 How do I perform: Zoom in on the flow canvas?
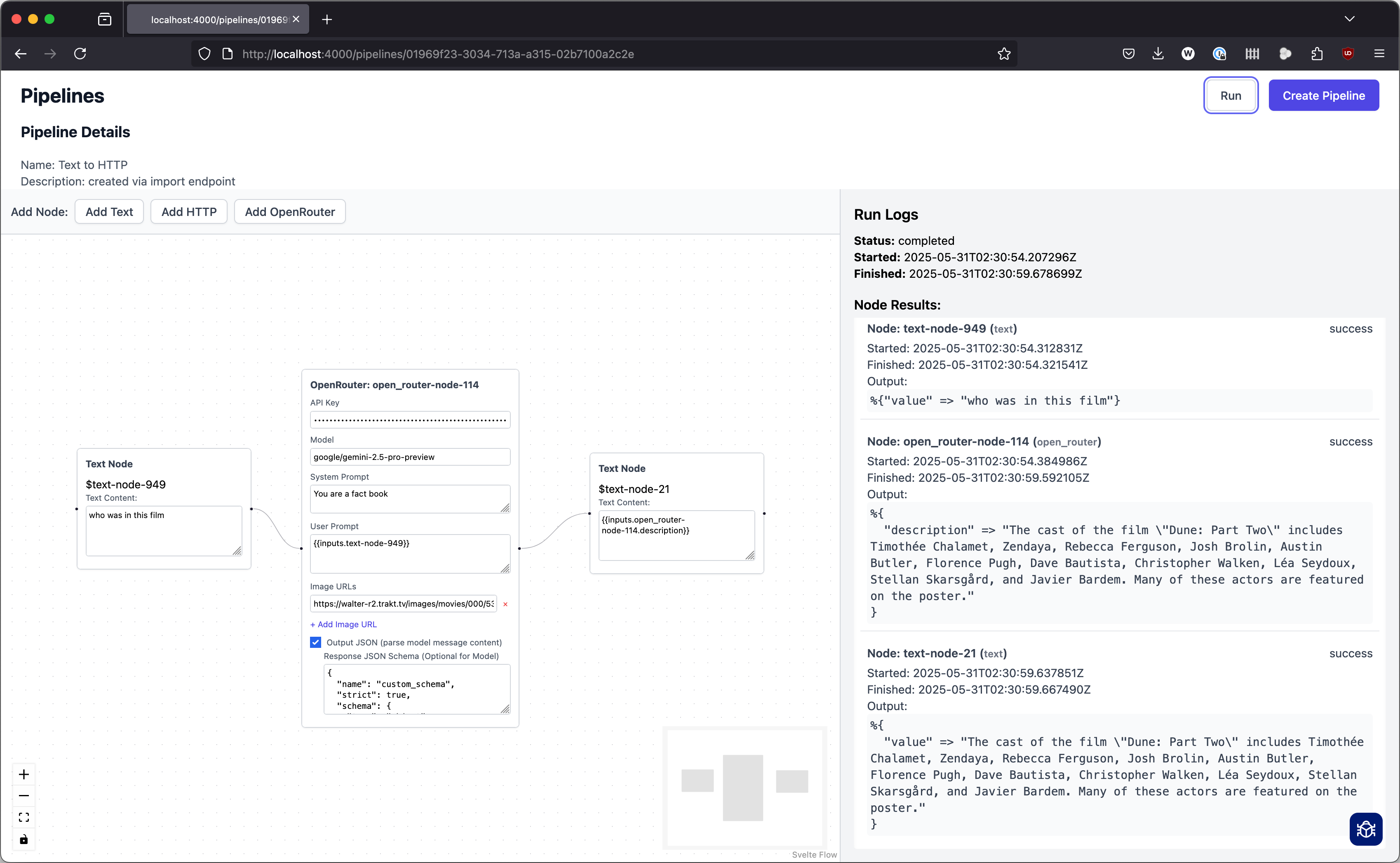tap(23, 774)
